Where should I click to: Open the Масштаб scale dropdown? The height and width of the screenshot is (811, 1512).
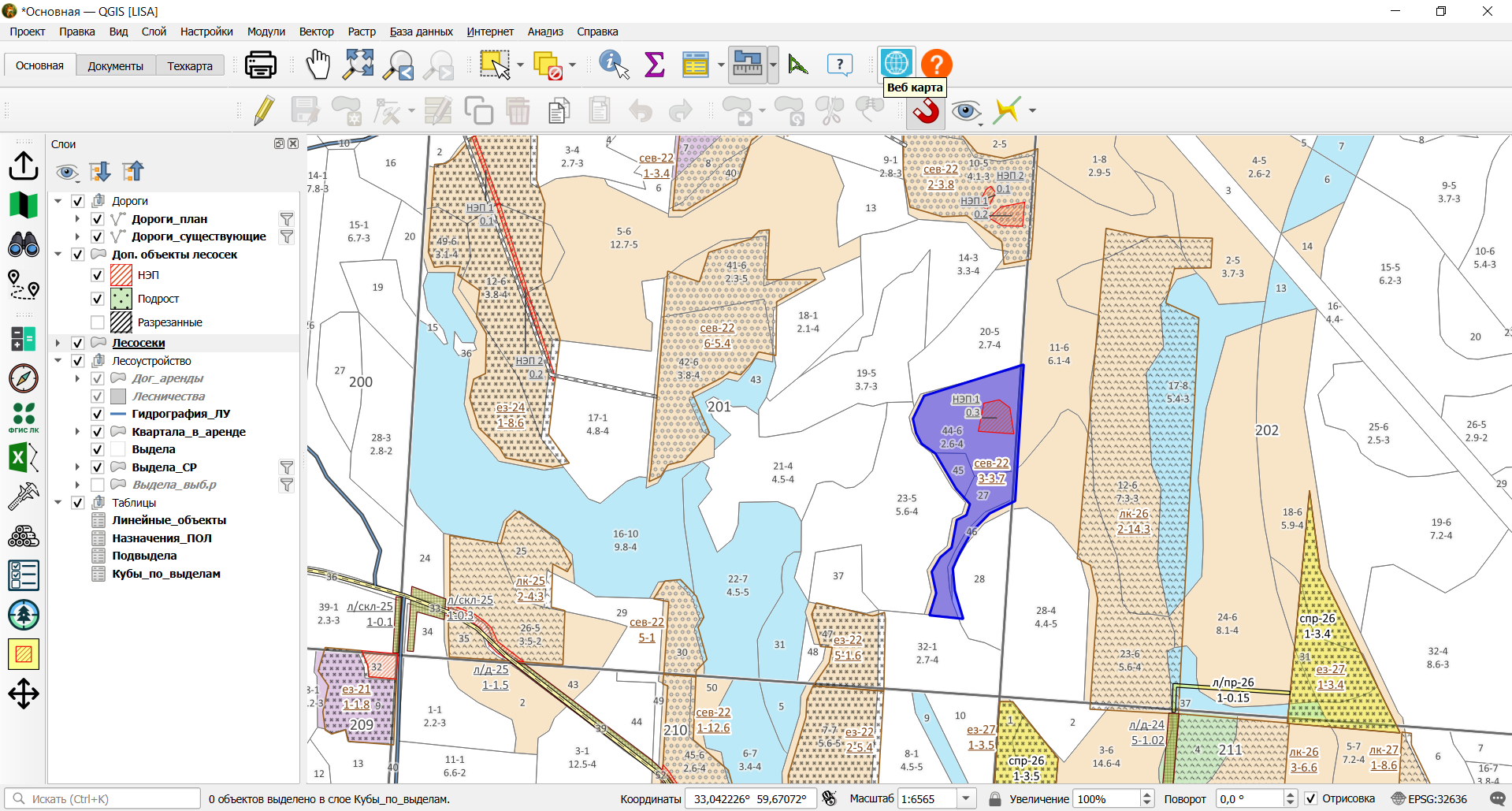967,798
